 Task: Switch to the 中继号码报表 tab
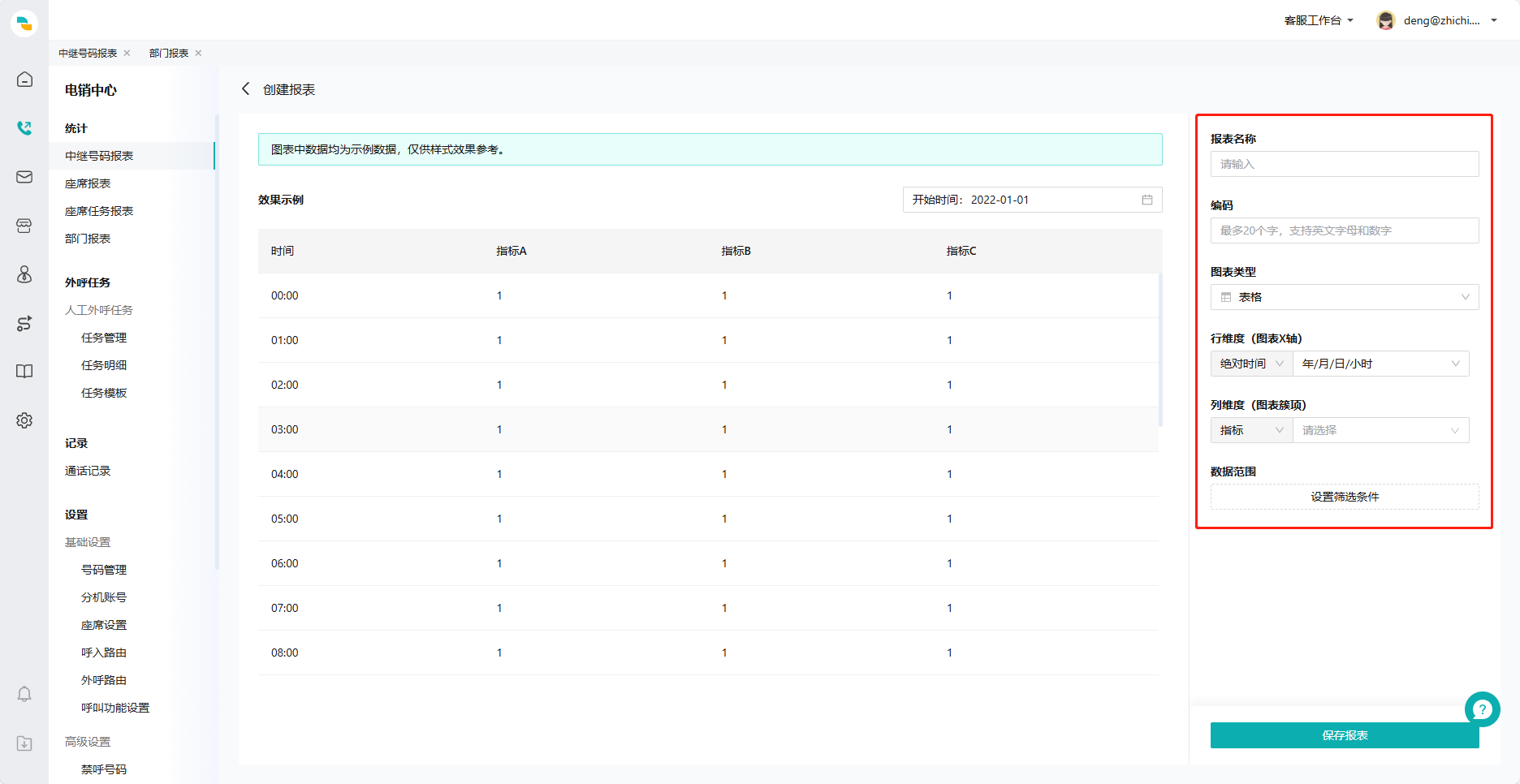(x=88, y=53)
